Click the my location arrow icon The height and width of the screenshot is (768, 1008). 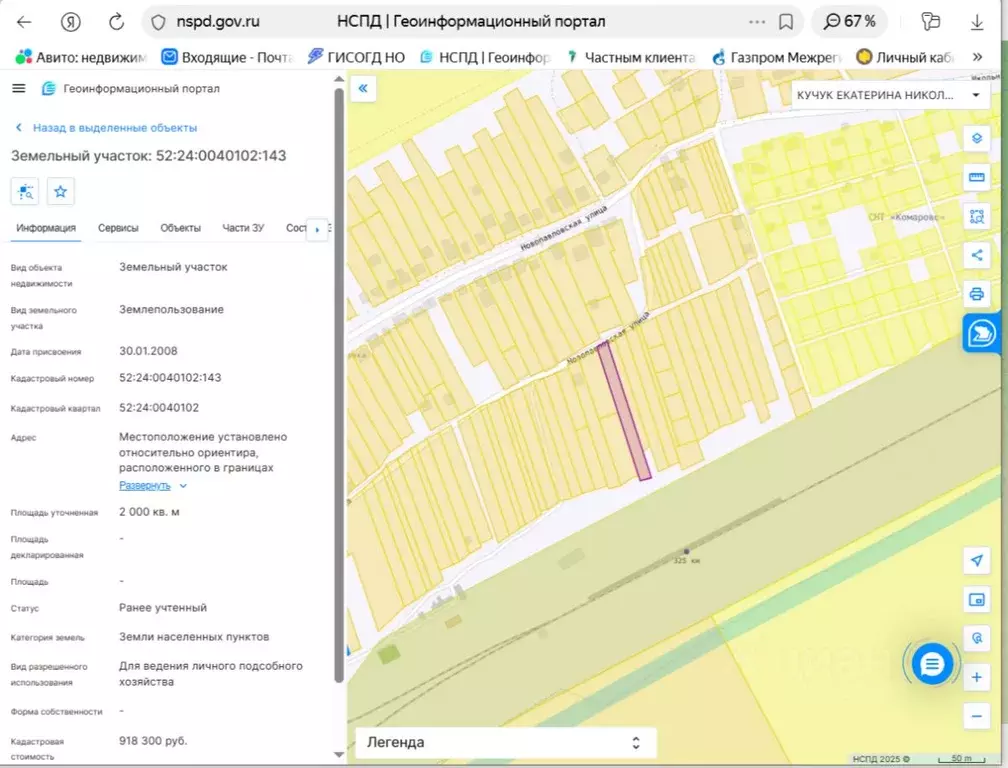pos(976,561)
